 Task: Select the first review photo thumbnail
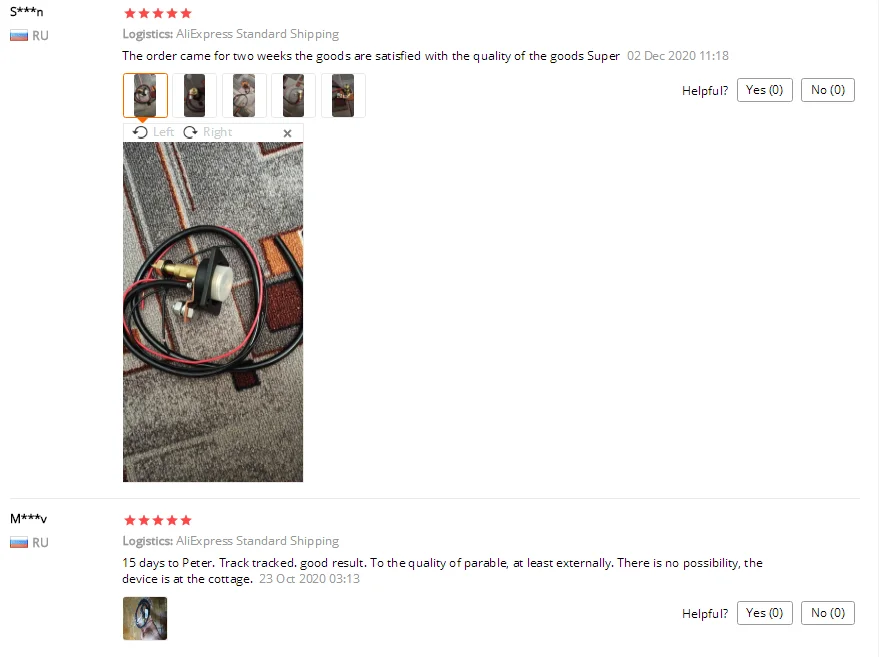coord(145,95)
